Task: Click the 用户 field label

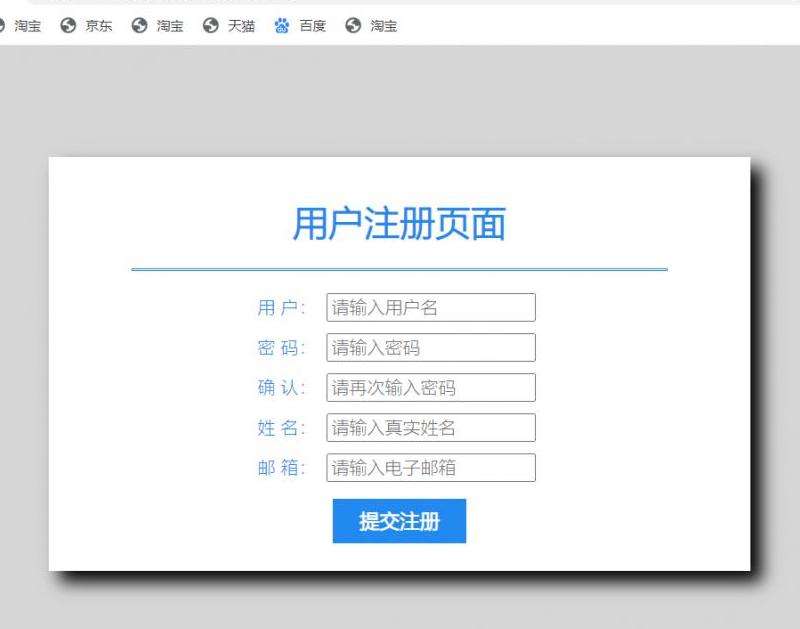Action: (282, 307)
